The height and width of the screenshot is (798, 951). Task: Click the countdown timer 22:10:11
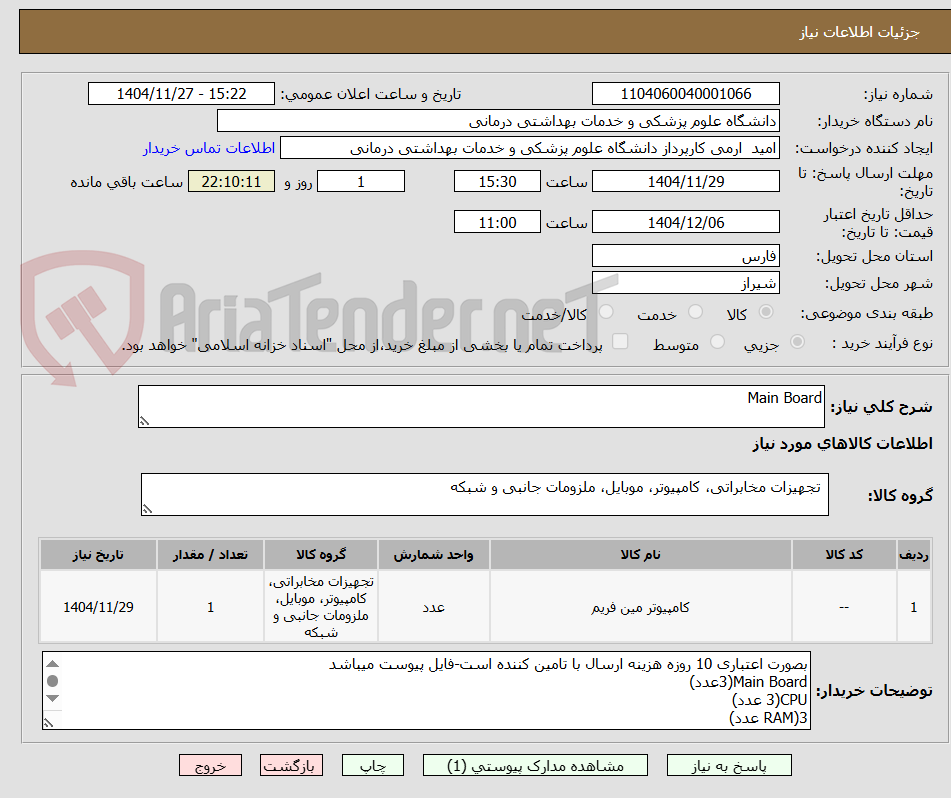[231, 181]
